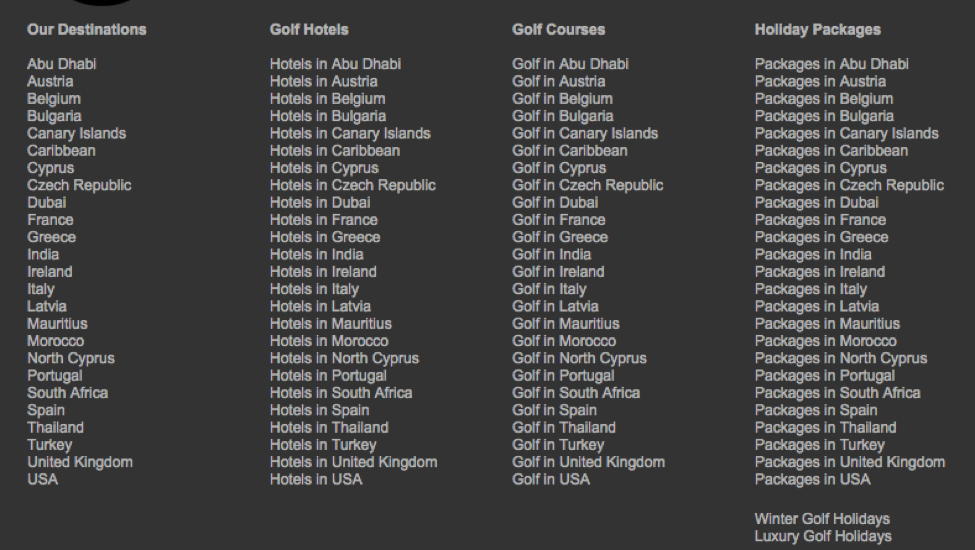Open Golf in Bulgaria link
The width and height of the screenshot is (975, 550).
(x=560, y=116)
